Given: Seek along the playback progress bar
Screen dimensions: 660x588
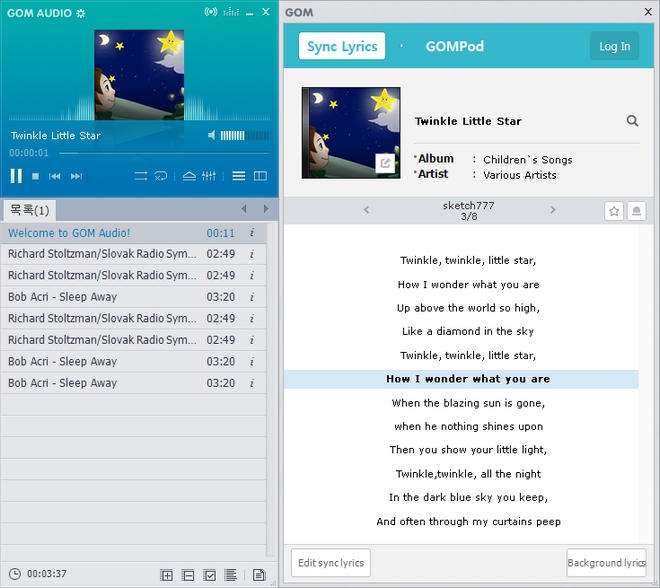Looking at the screenshot, I should tap(164, 153).
